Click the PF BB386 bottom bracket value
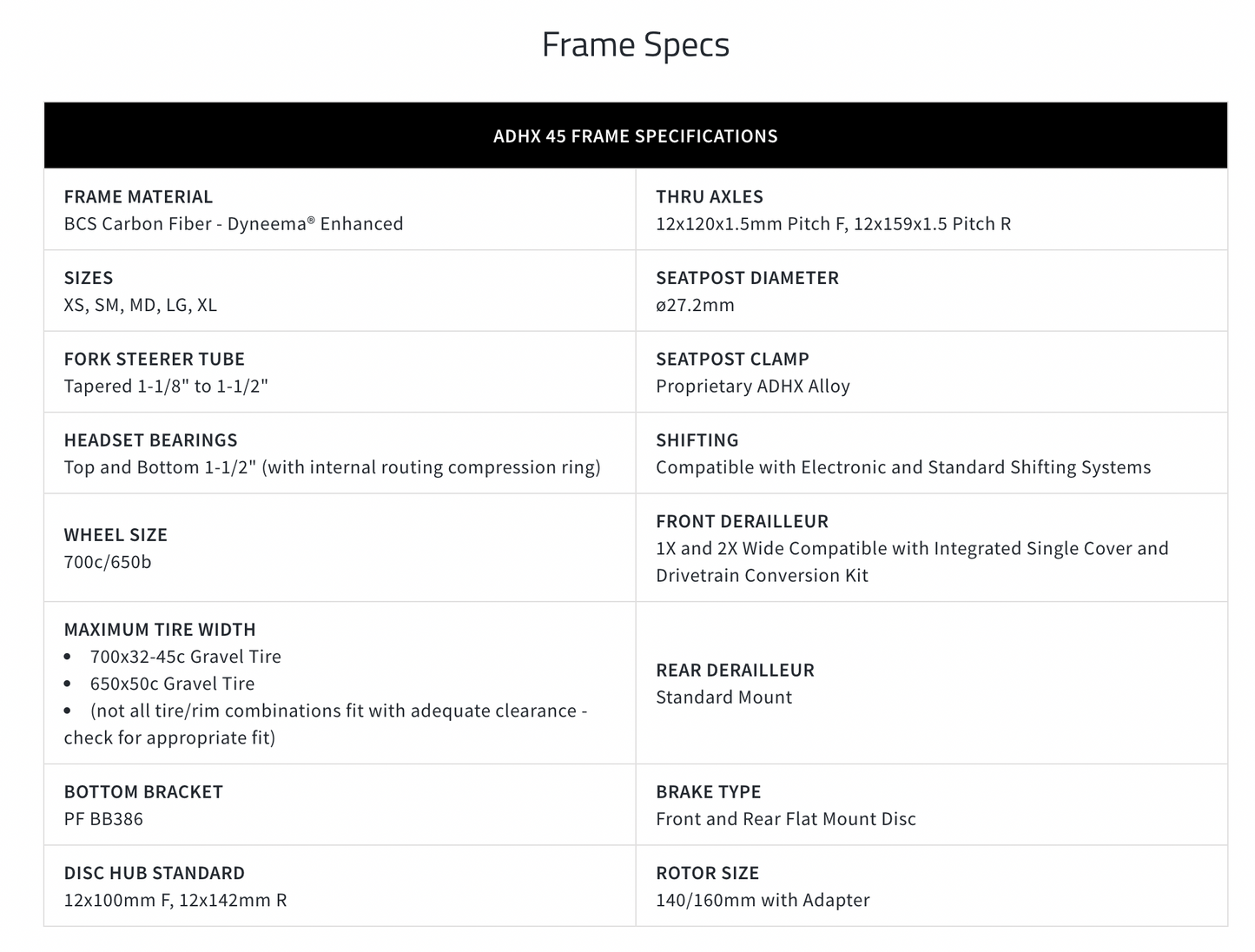The width and height of the screenshot is (1255, 952). click(x=103, y=819)
